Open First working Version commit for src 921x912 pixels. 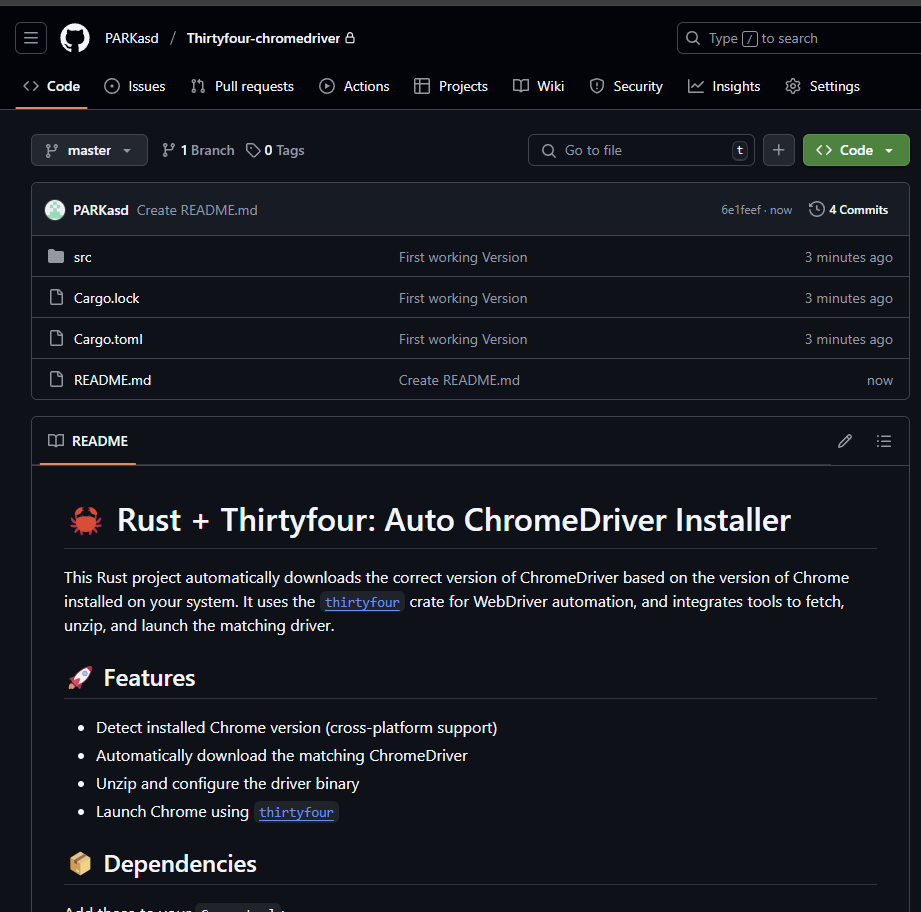point(463,257)
